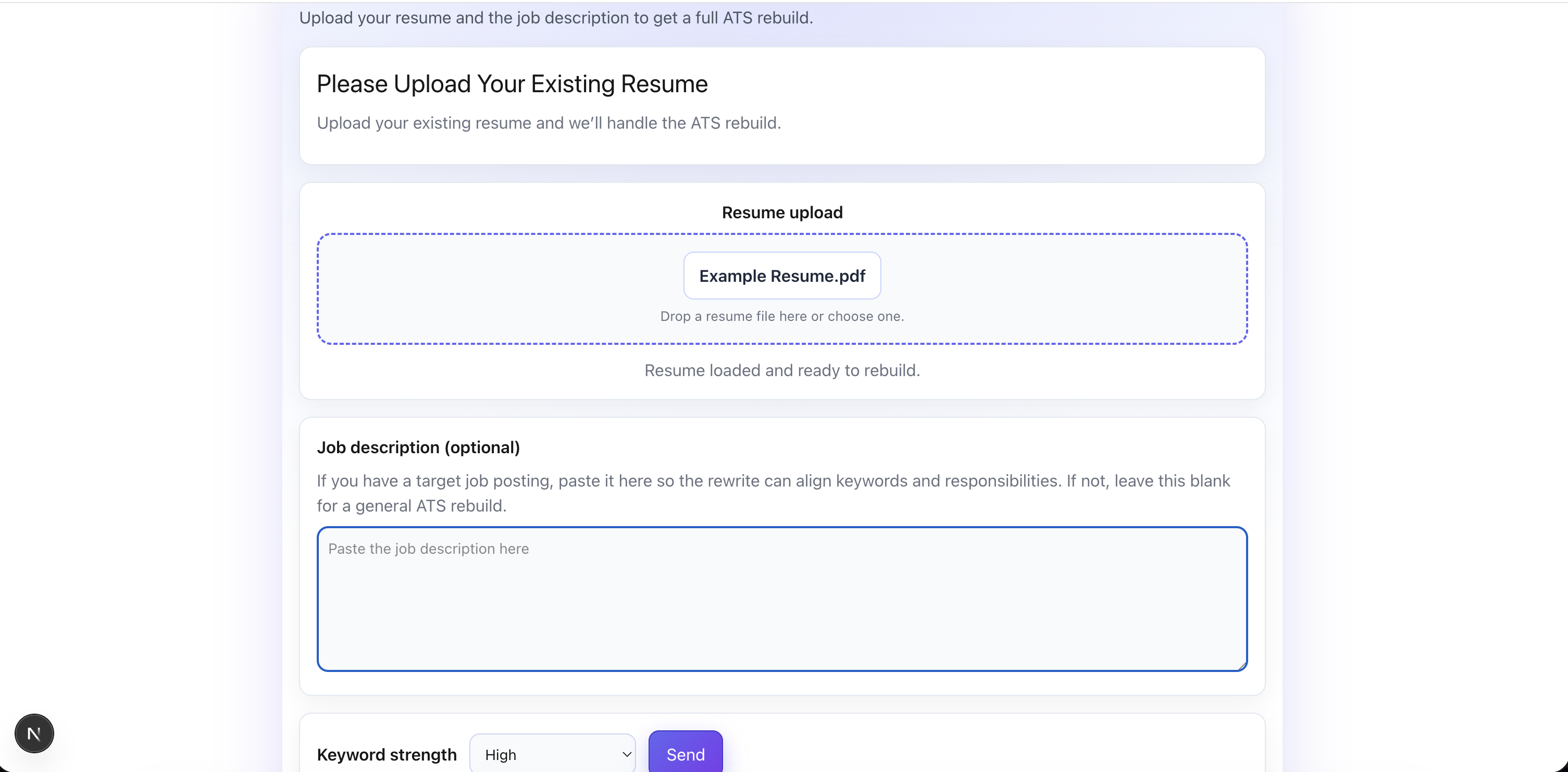This screenshot has height=772, width=1568.
Task: Click the 'Keyword strength' label
Action: click(387, 754)
